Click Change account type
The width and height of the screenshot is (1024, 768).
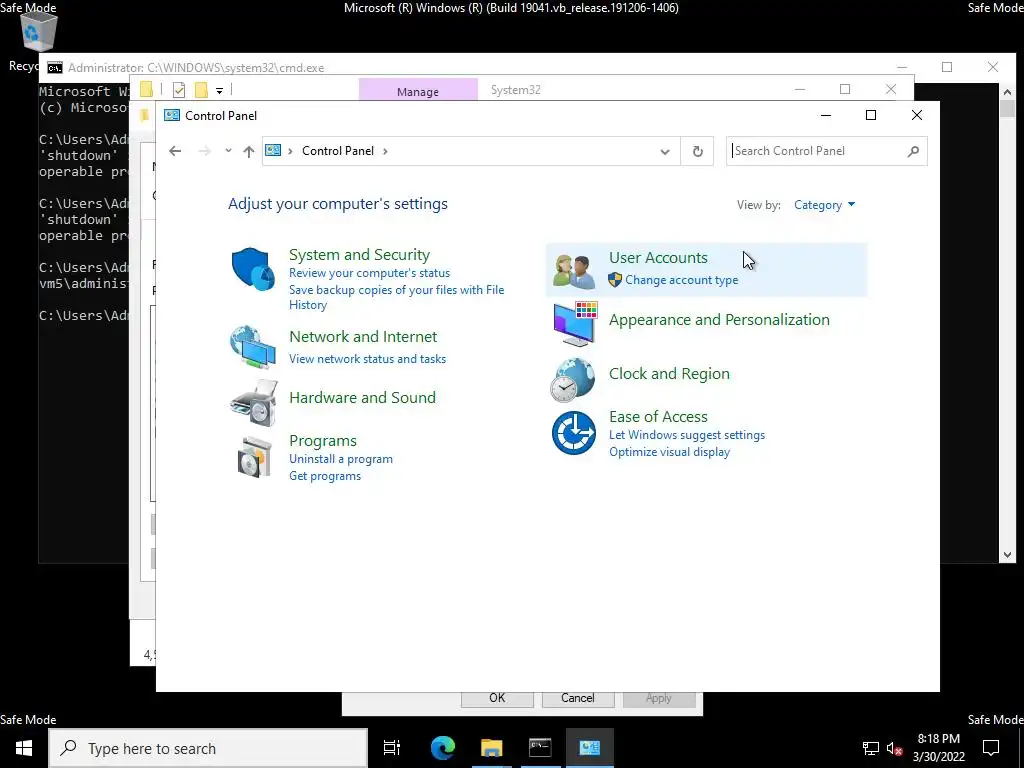682,280
